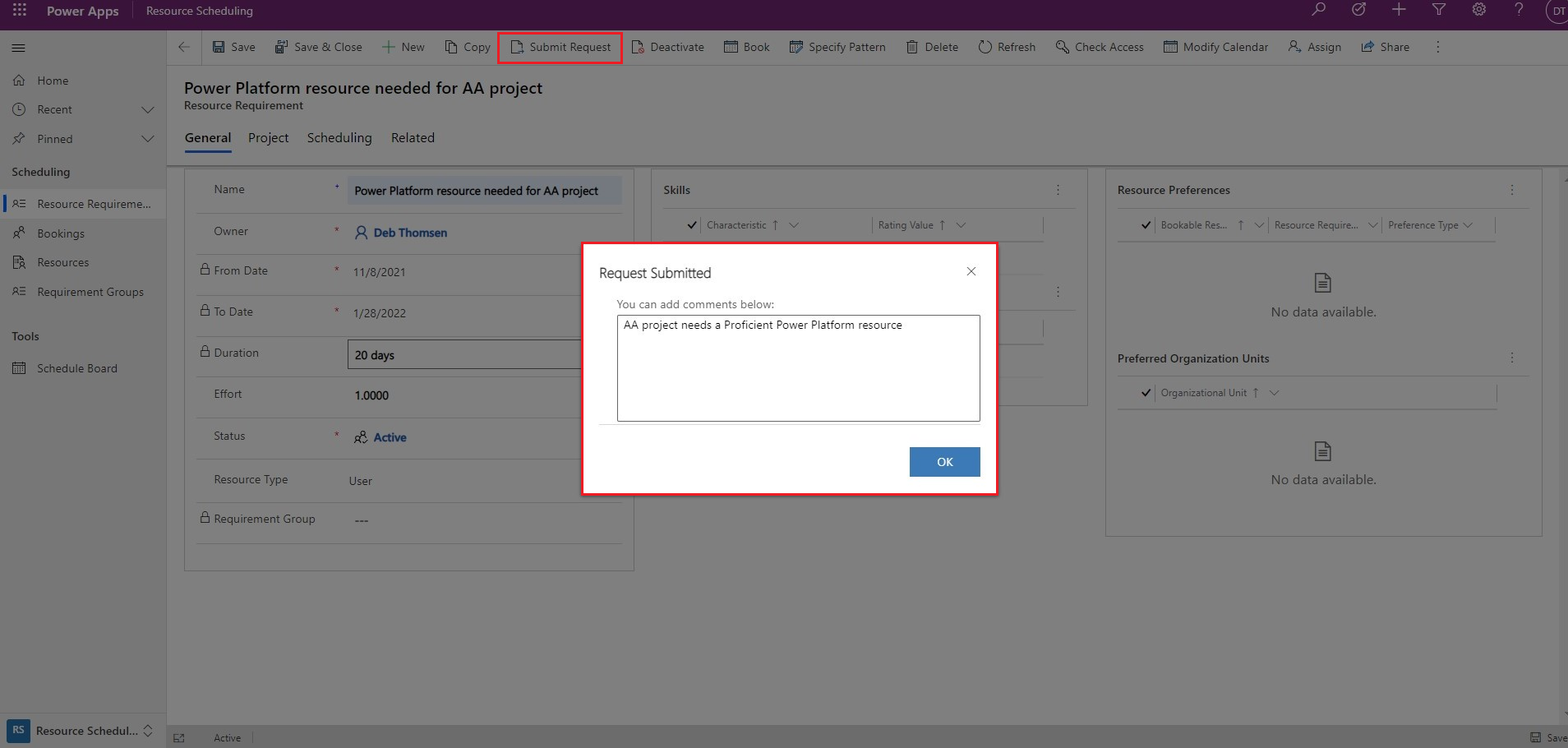Toggle select-all checkmark in Resource Preferences
1568x748 pixels.
click(1146, 225)
